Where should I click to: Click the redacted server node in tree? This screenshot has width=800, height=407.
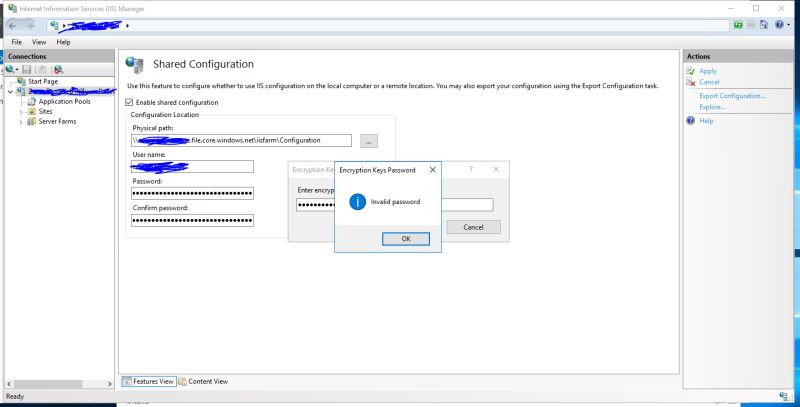70,91
